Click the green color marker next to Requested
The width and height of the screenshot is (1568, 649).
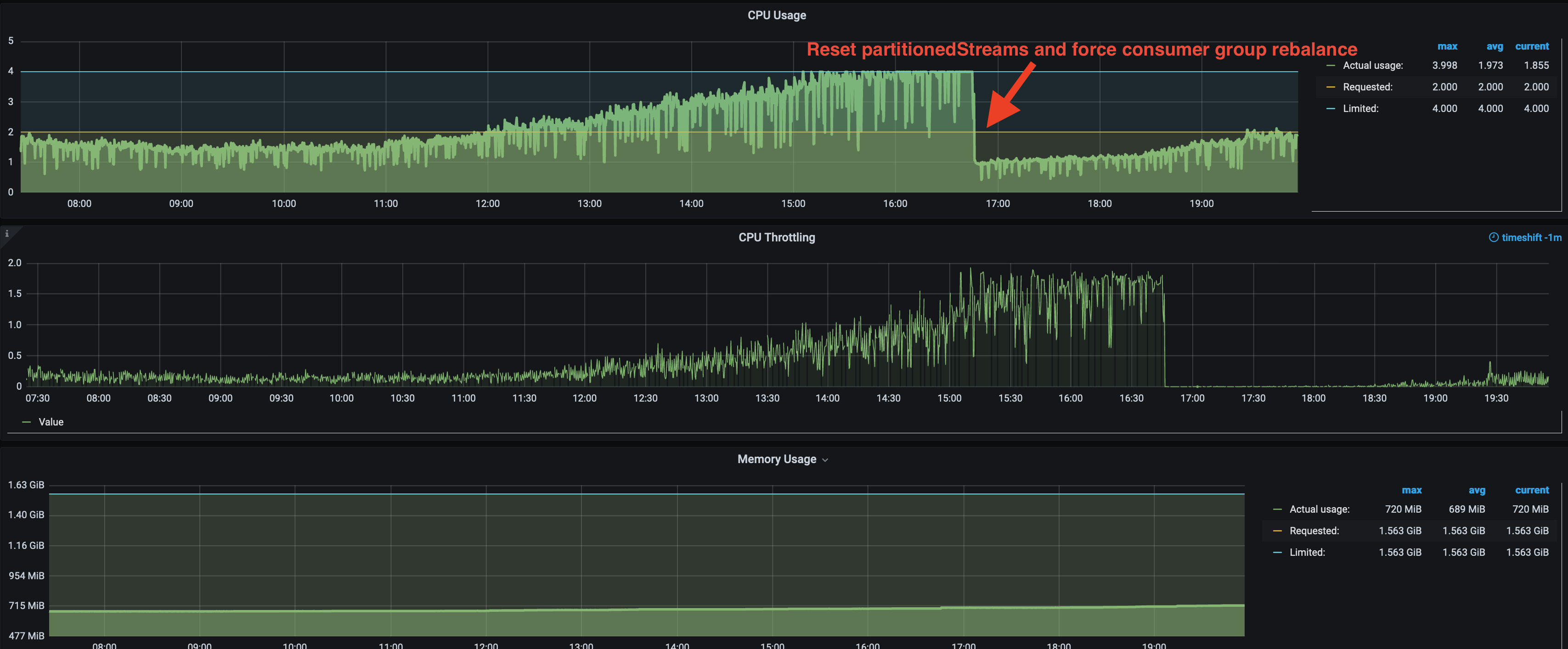1330,86
